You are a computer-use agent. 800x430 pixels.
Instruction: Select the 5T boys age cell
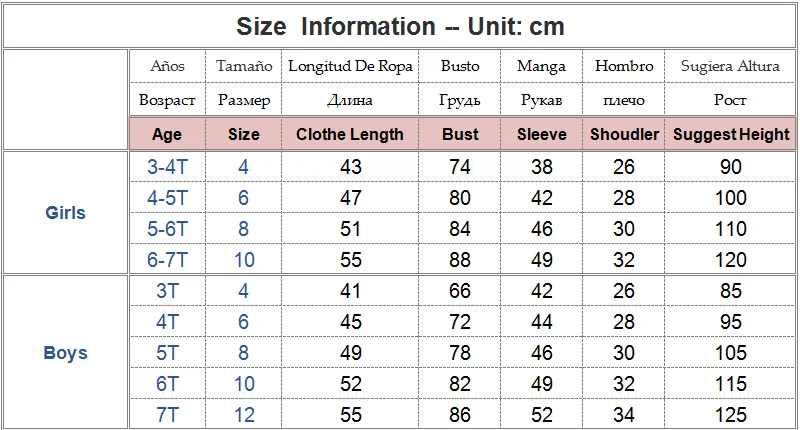167,352
